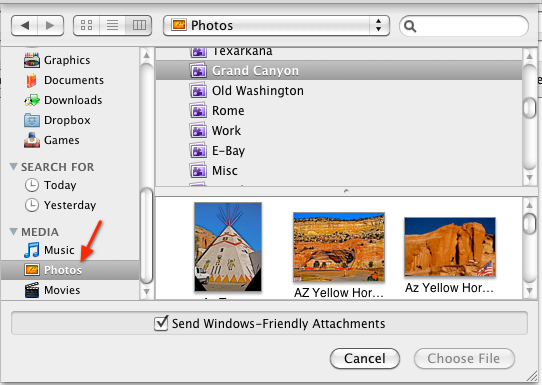Click the 'Games' sidebar label
542x385 pixels.
tap(62, 140)
